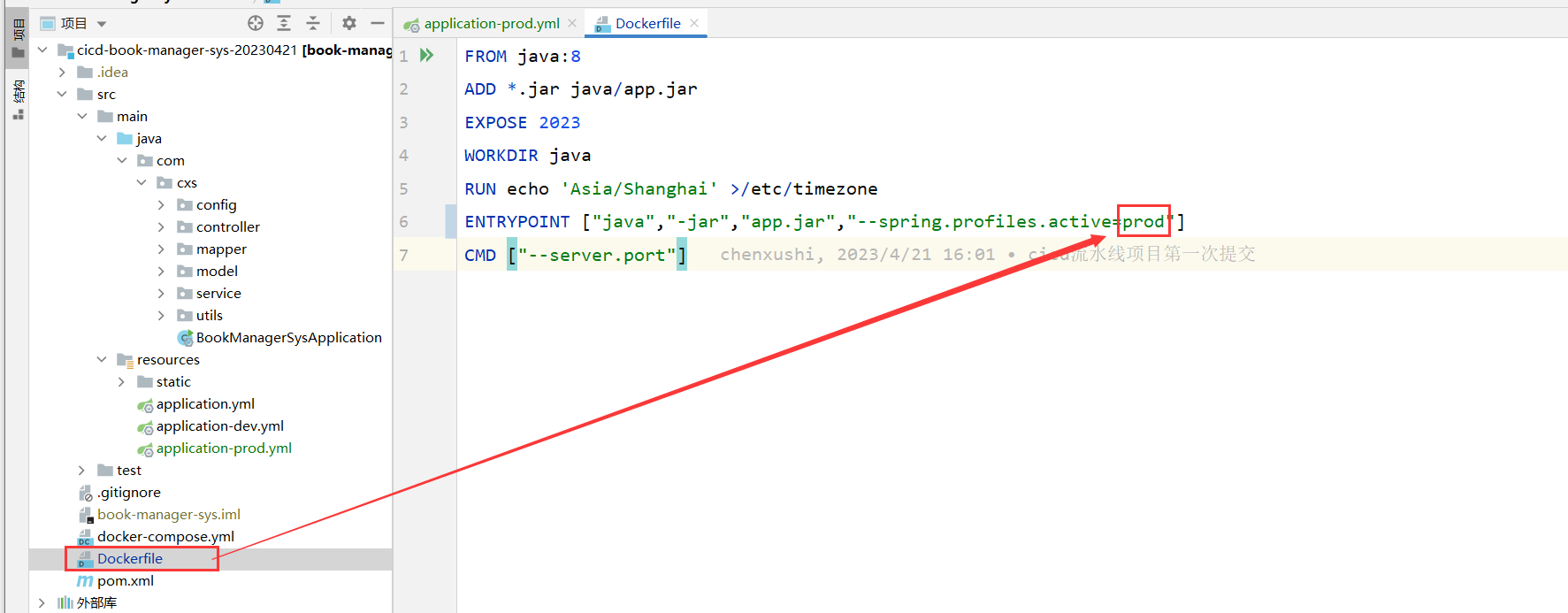Click line number 7 in gutter
The height and width of the screenshot is (613, 1568).
tap(403, 255)
